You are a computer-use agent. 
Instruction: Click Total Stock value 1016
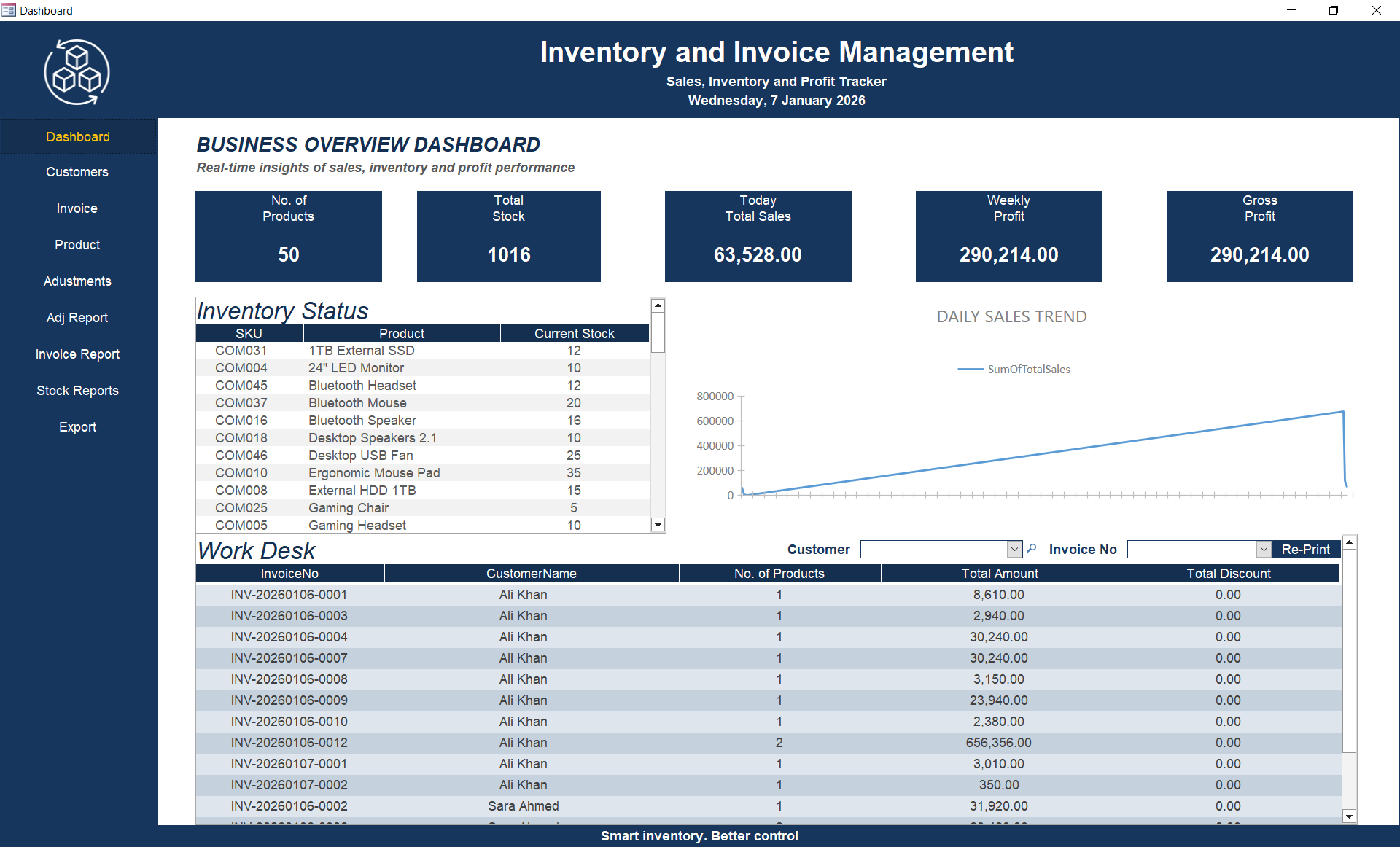509,254
